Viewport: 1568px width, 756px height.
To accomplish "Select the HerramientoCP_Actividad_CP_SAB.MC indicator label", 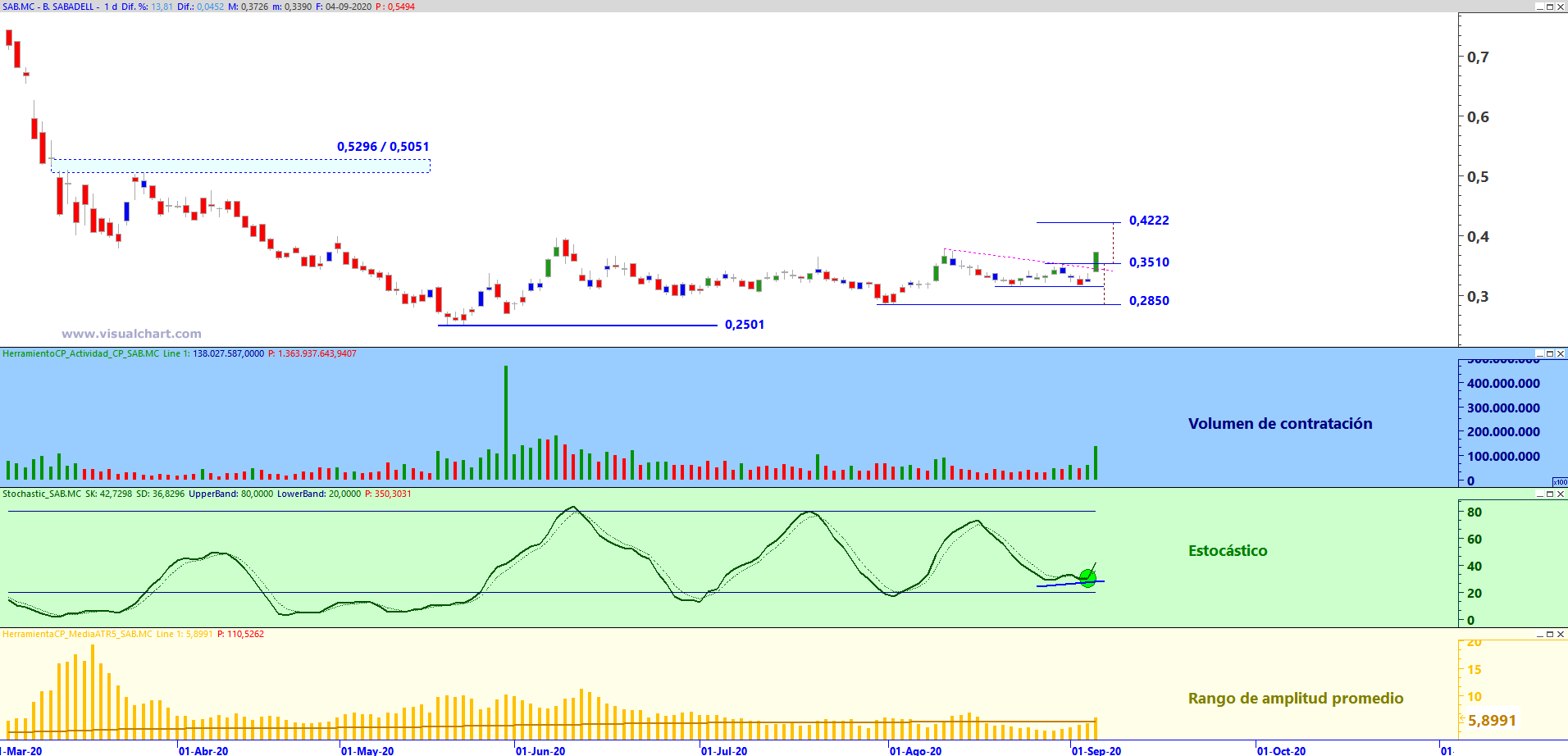I will pos(80,353).
